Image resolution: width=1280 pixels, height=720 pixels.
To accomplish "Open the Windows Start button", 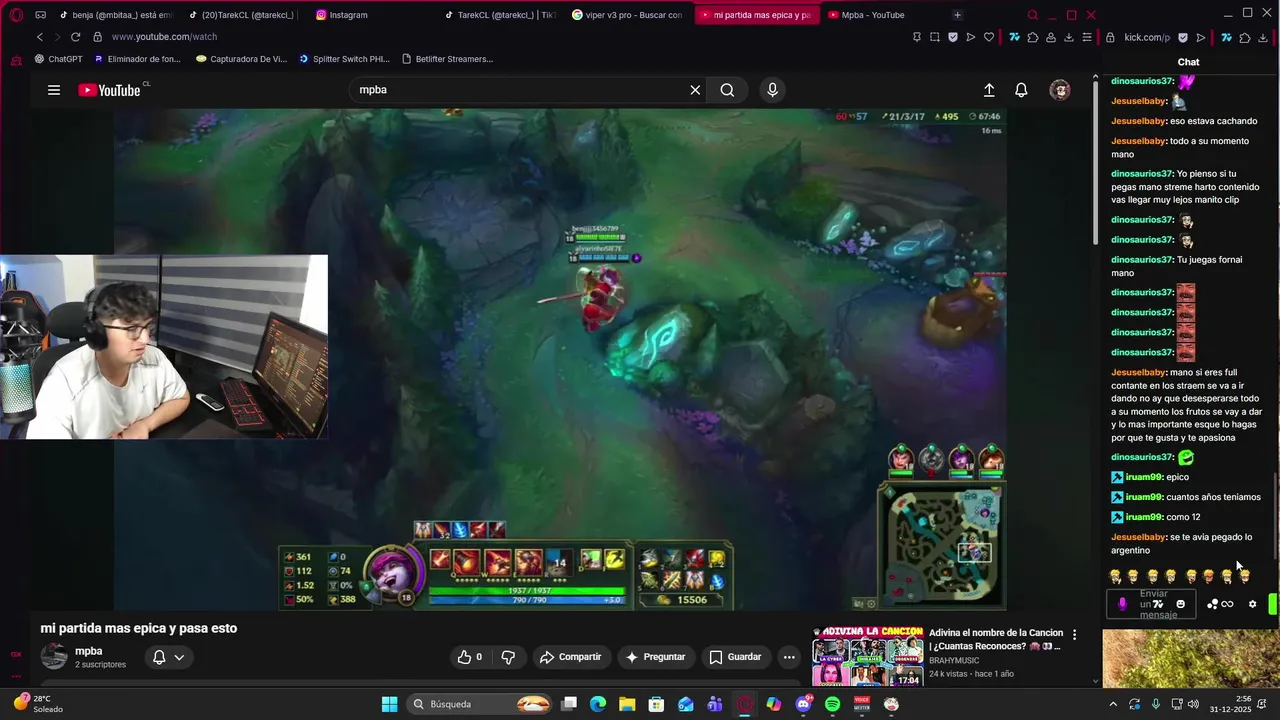I will [389, 704].
